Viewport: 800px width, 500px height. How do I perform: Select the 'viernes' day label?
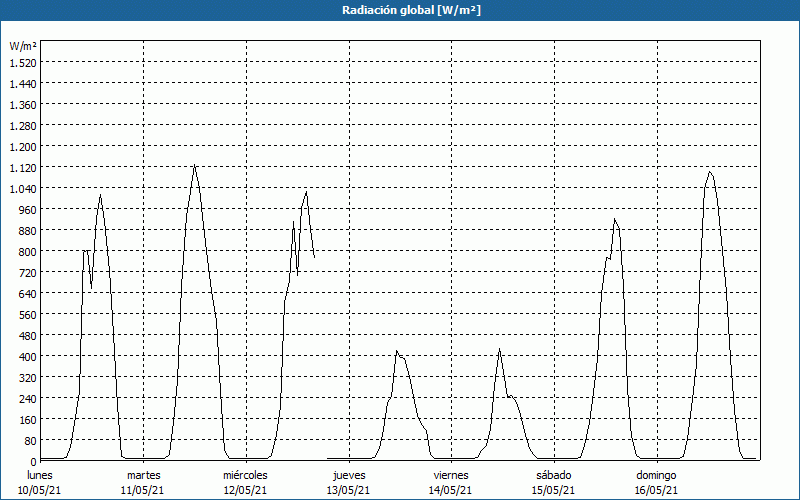point(451,475)
